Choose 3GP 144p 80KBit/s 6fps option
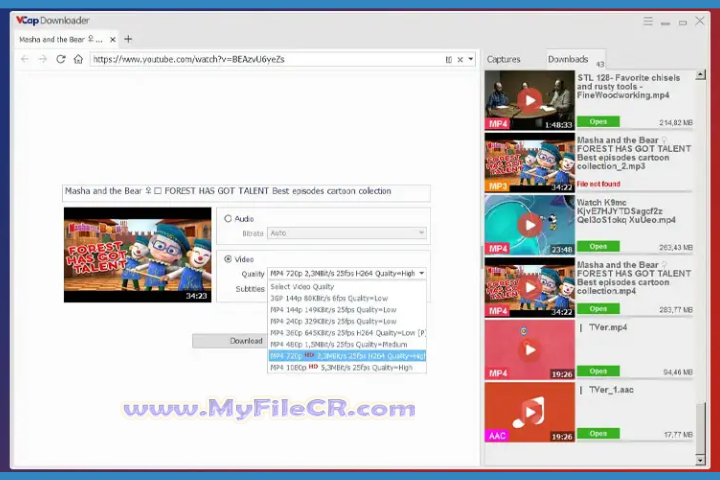 pyautogui.click(x=347, y=298)
